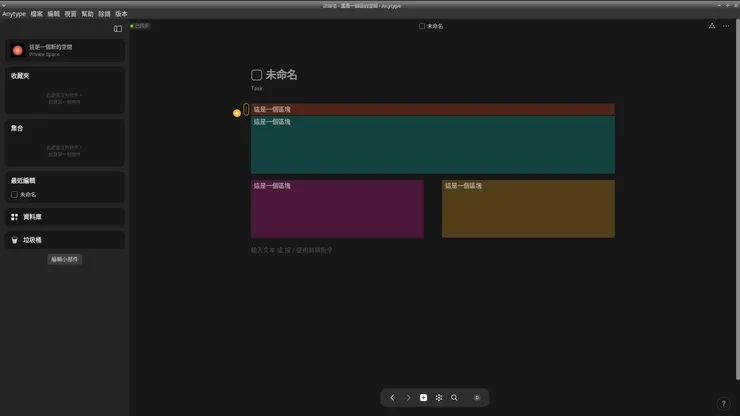Image resolution: width=740 pixels, height=416 pixels.
Task: Click the 已同步 sync status label
Action: pyautogui.click(x=142, y=26)
